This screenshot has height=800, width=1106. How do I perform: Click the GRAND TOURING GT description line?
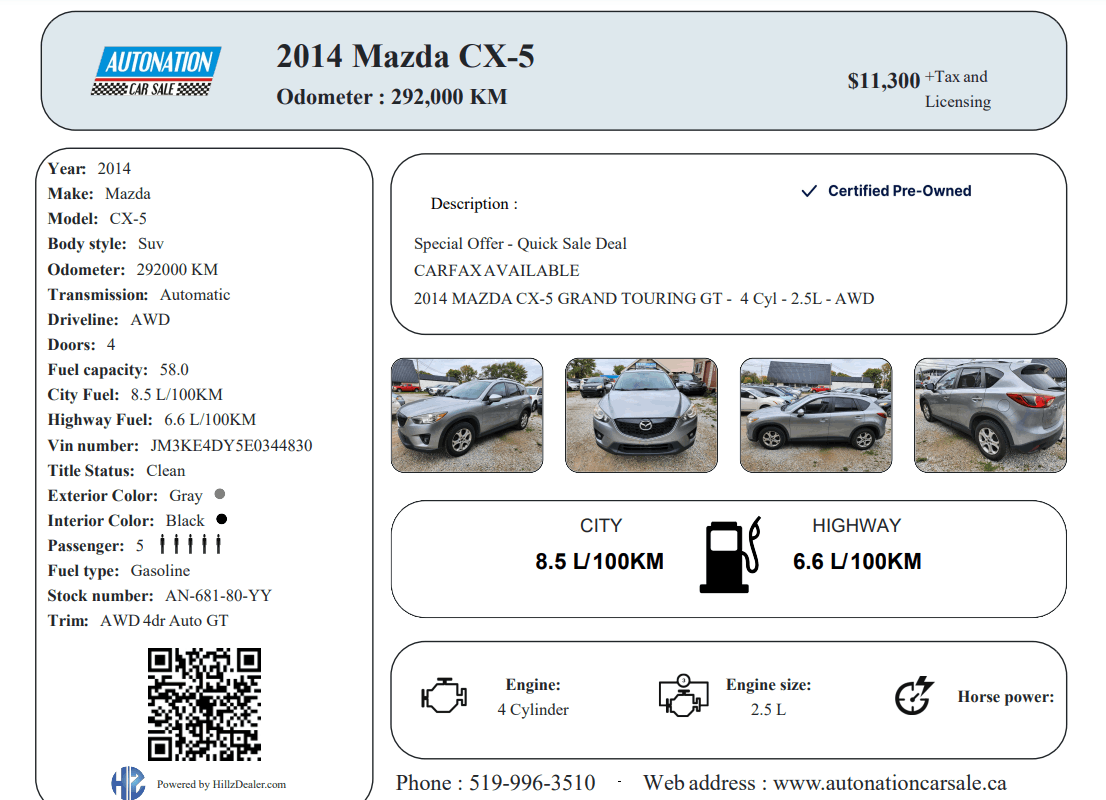click(644, 299)
